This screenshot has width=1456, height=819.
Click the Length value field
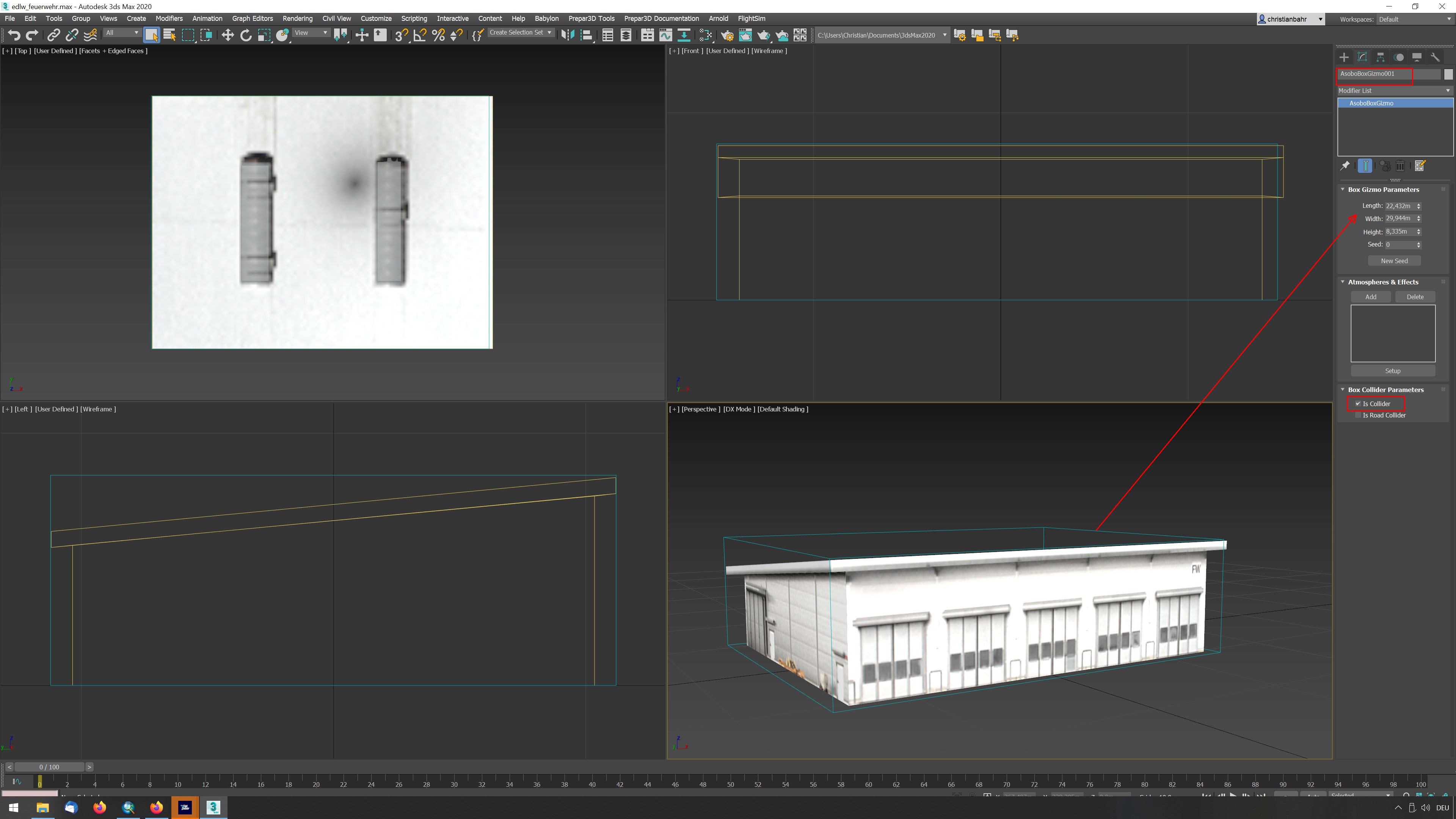(x=1400, y=206)
